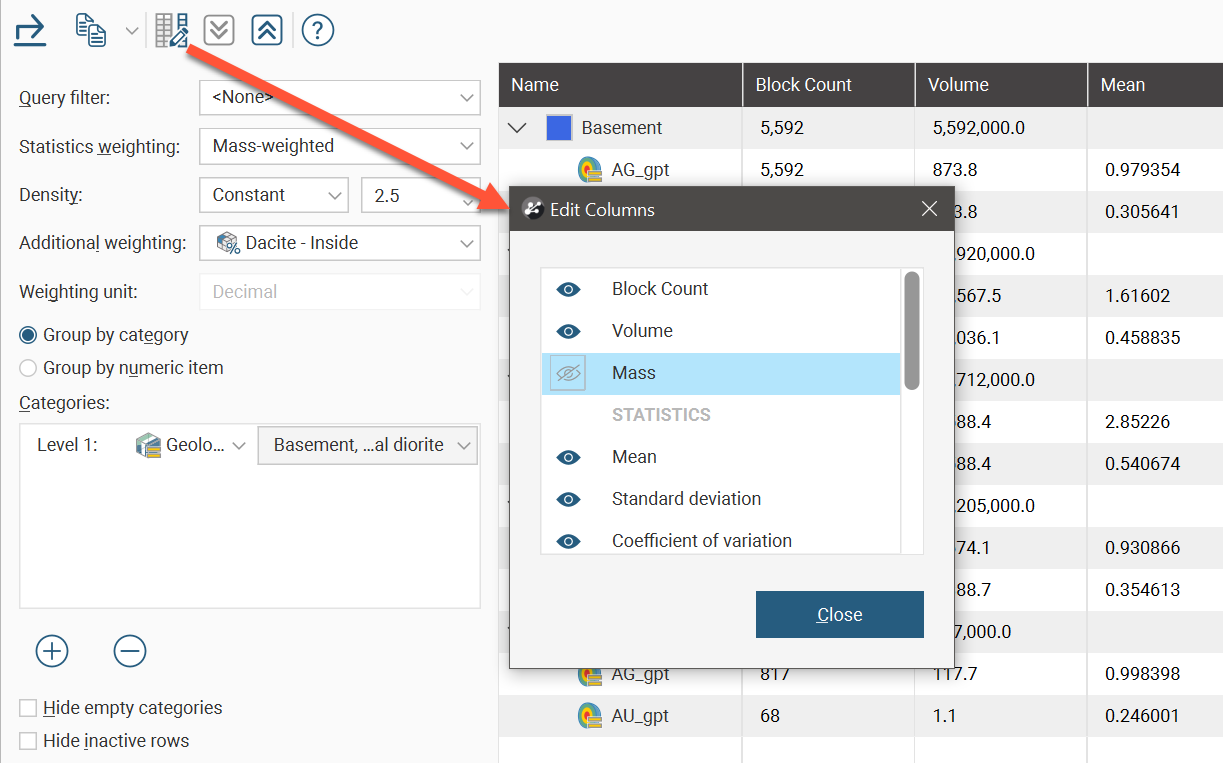
Task: Click the copy table icon
Action: coord(91,30)
